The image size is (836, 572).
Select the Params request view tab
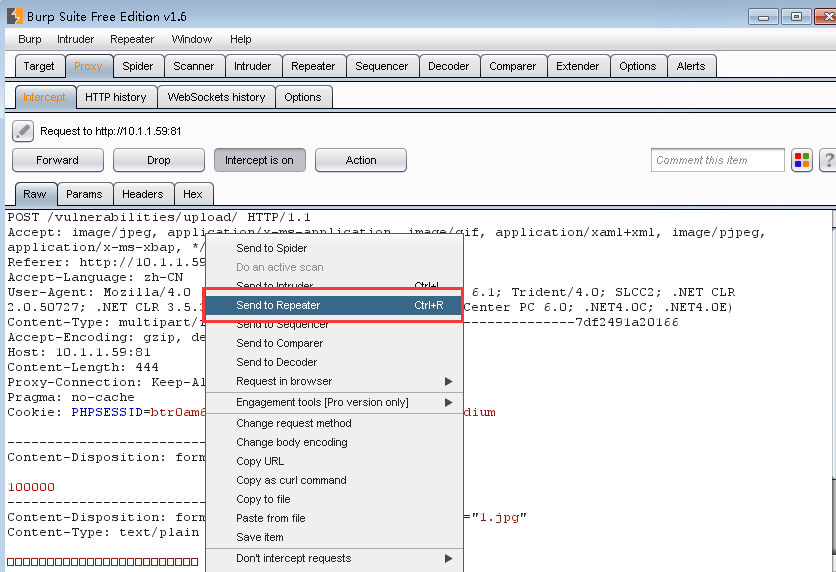(x=84, y=194)
